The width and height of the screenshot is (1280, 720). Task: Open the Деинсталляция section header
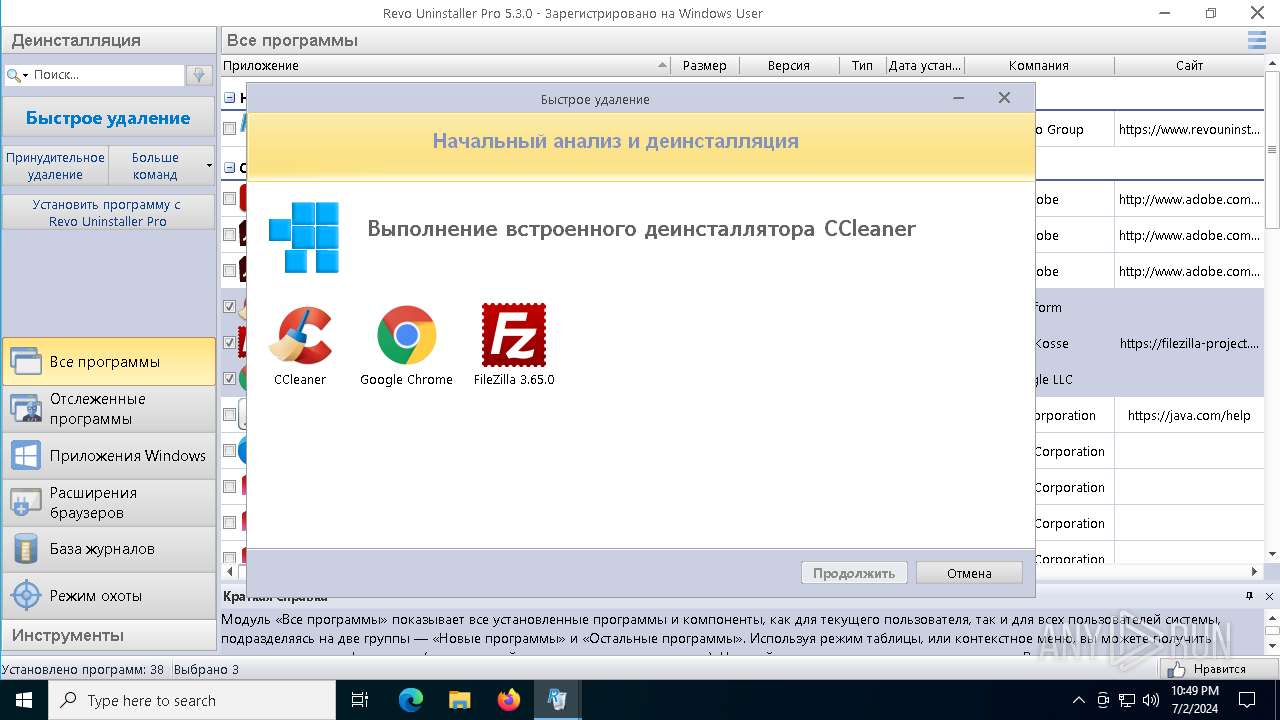(108, 40)
